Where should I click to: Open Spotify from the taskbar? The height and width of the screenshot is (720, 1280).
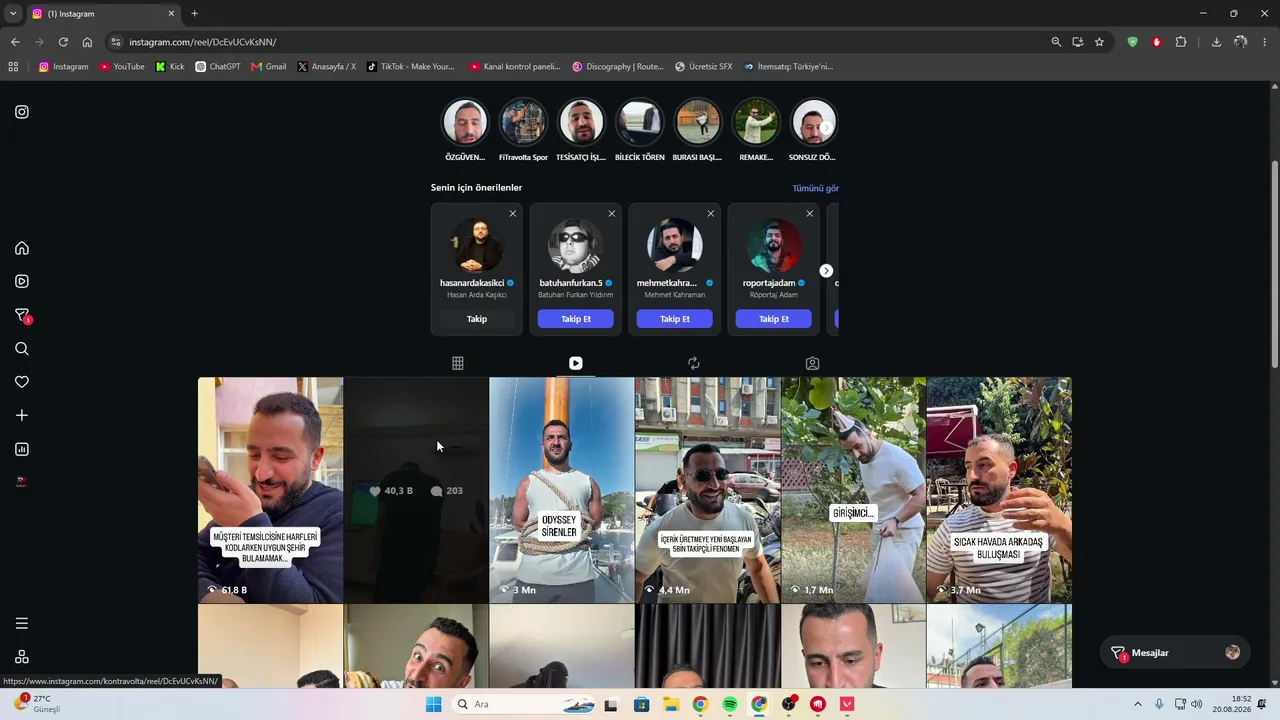coord(730,704)
